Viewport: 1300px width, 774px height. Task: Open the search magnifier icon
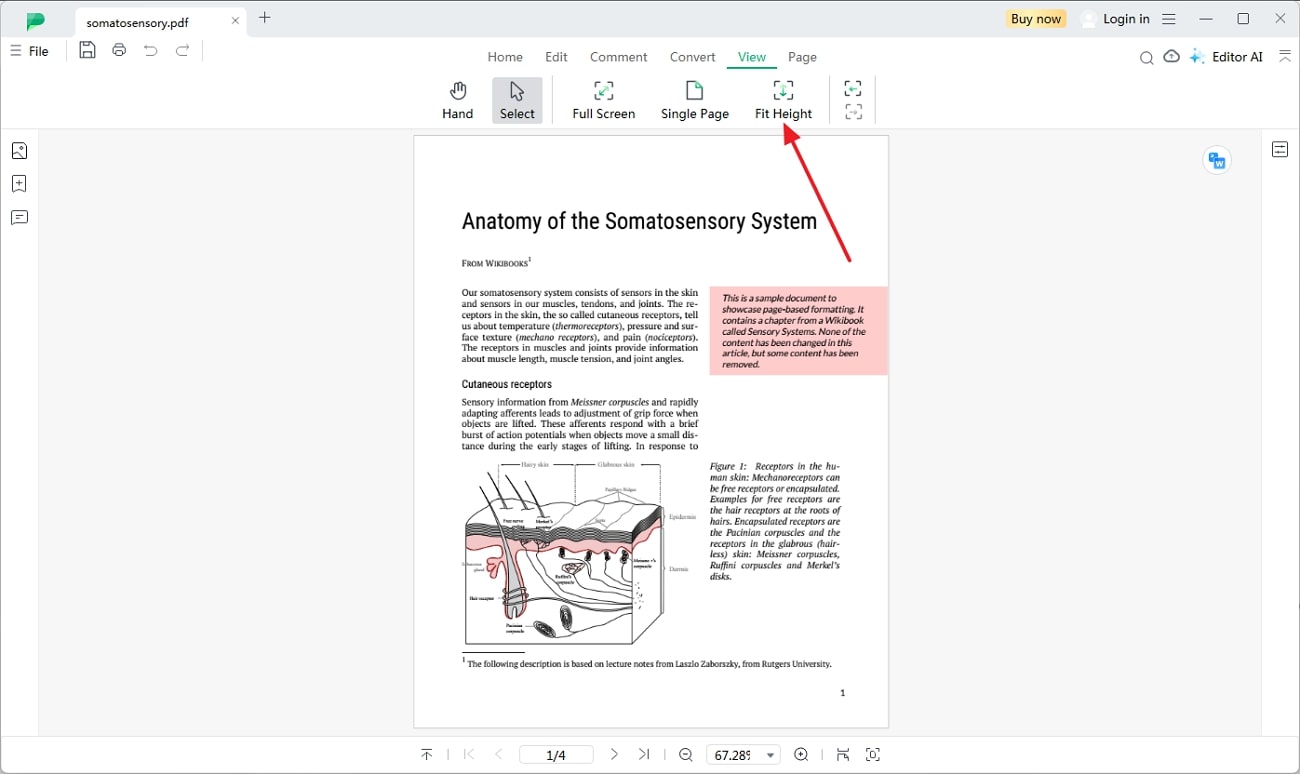tap(1146, 58)
